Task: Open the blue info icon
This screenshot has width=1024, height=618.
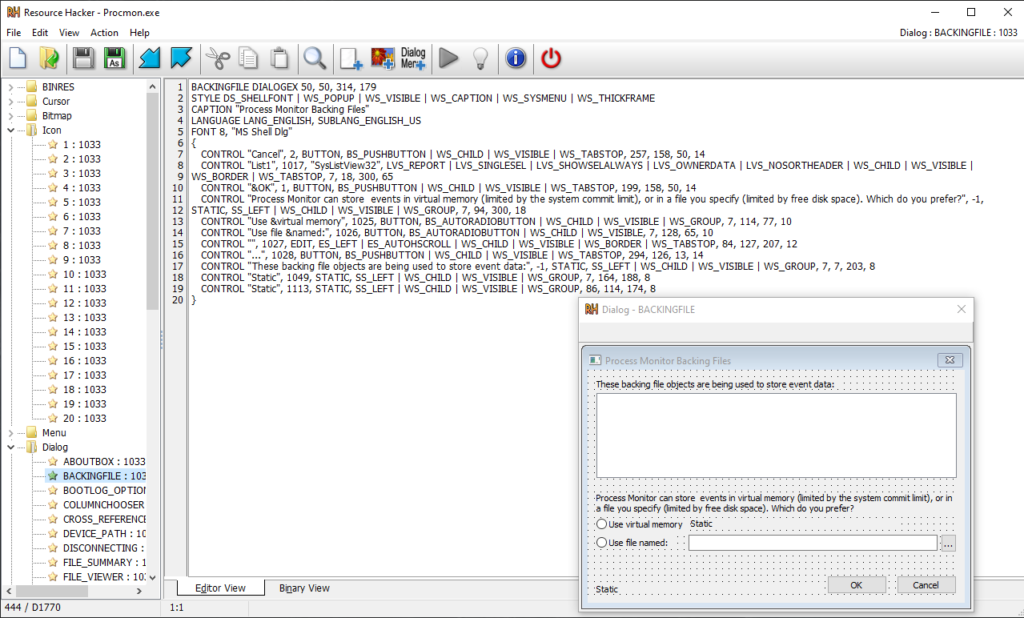Action: [516, 58]
